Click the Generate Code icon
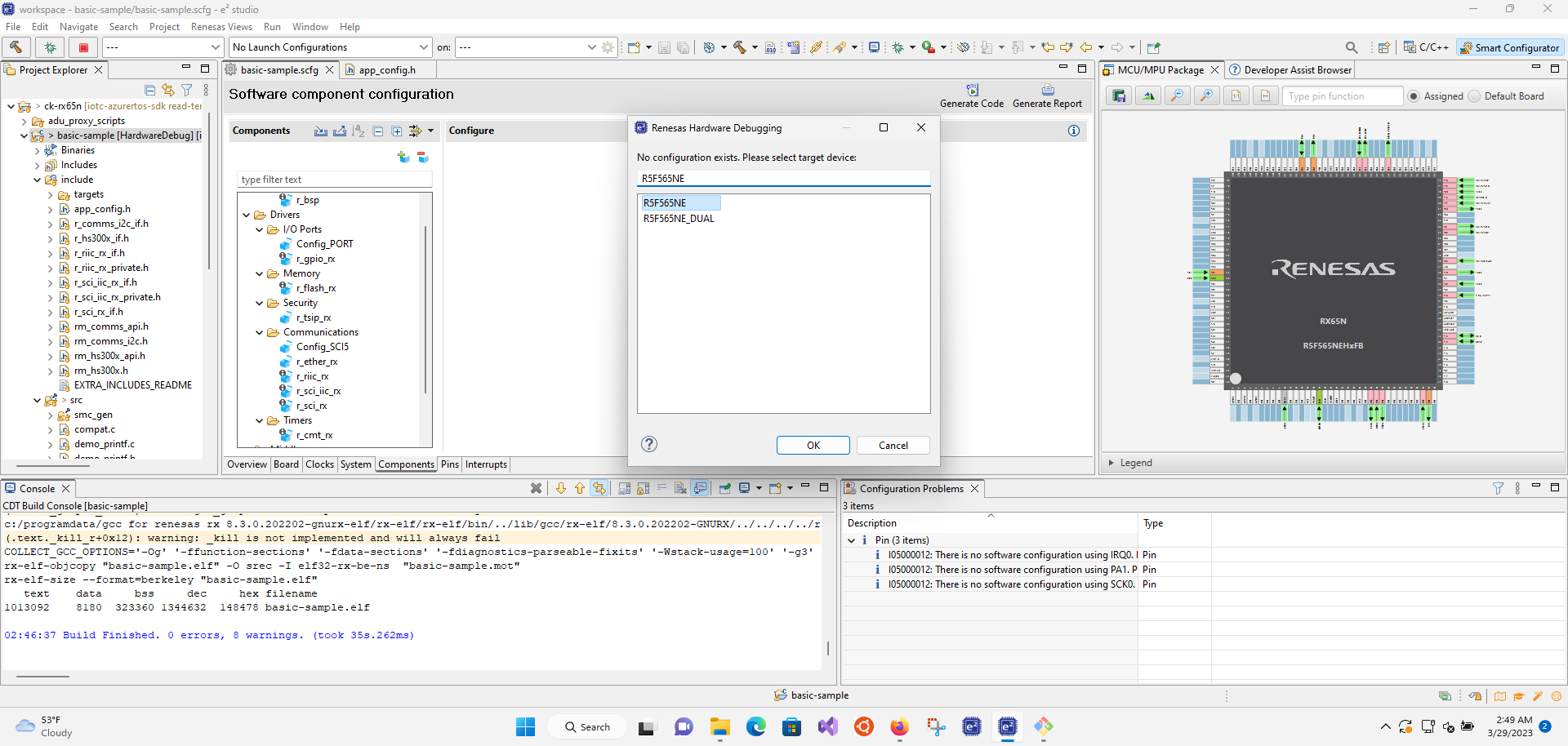Screen dimensions: 1568x746 (x=972, y=90)
